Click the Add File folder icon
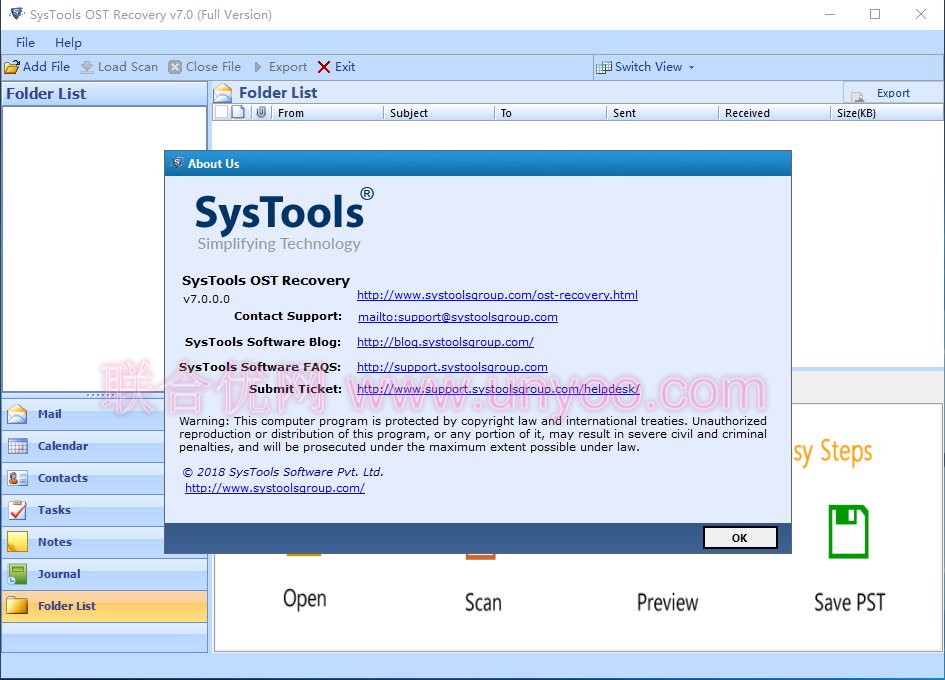Image resolution: width=945 pixels, height=680 pixels. pos(12,67)
